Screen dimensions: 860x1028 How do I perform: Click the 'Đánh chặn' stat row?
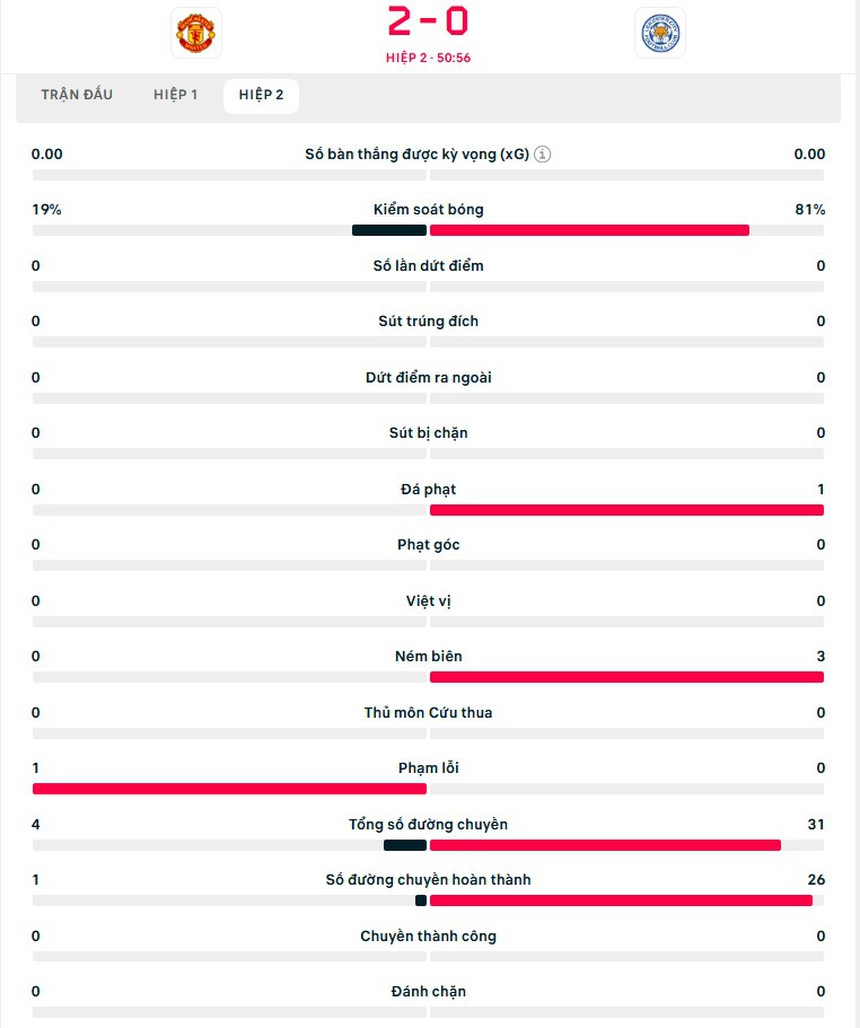[x=428, y=991]
